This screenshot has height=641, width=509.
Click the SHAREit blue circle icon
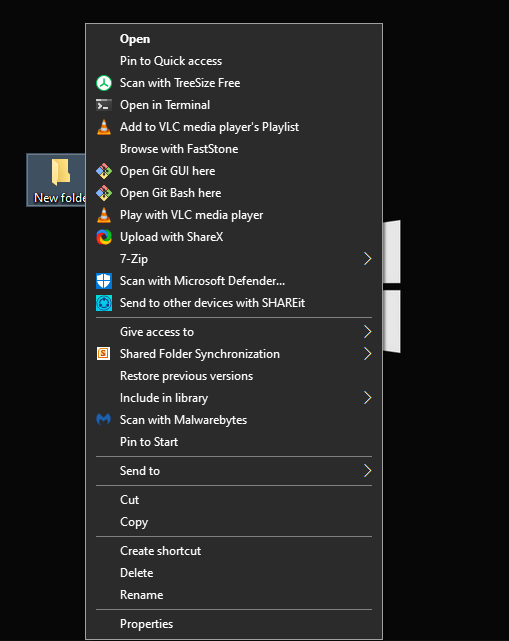tap(104, 303)
